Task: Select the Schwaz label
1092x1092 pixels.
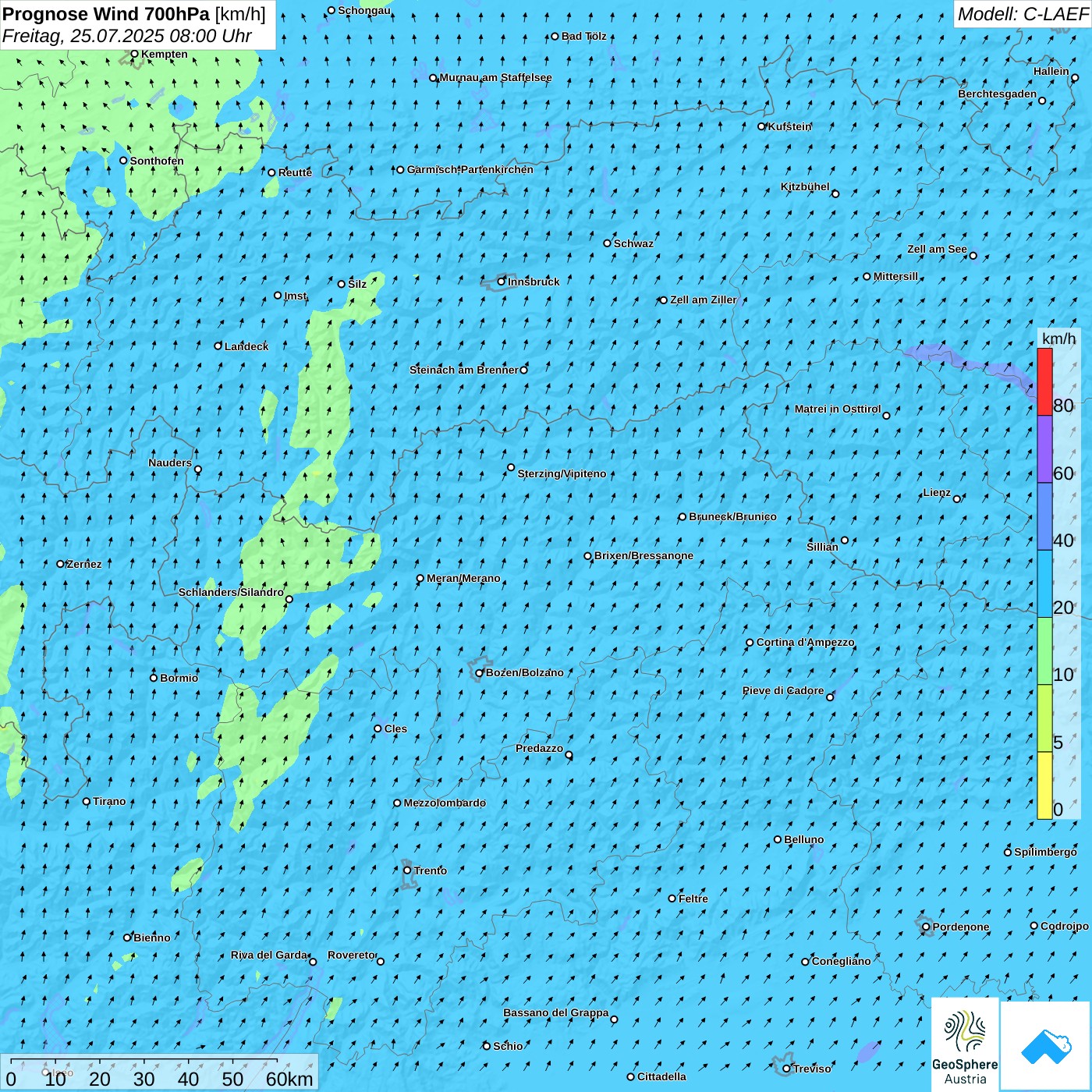Action: [633, 243]
